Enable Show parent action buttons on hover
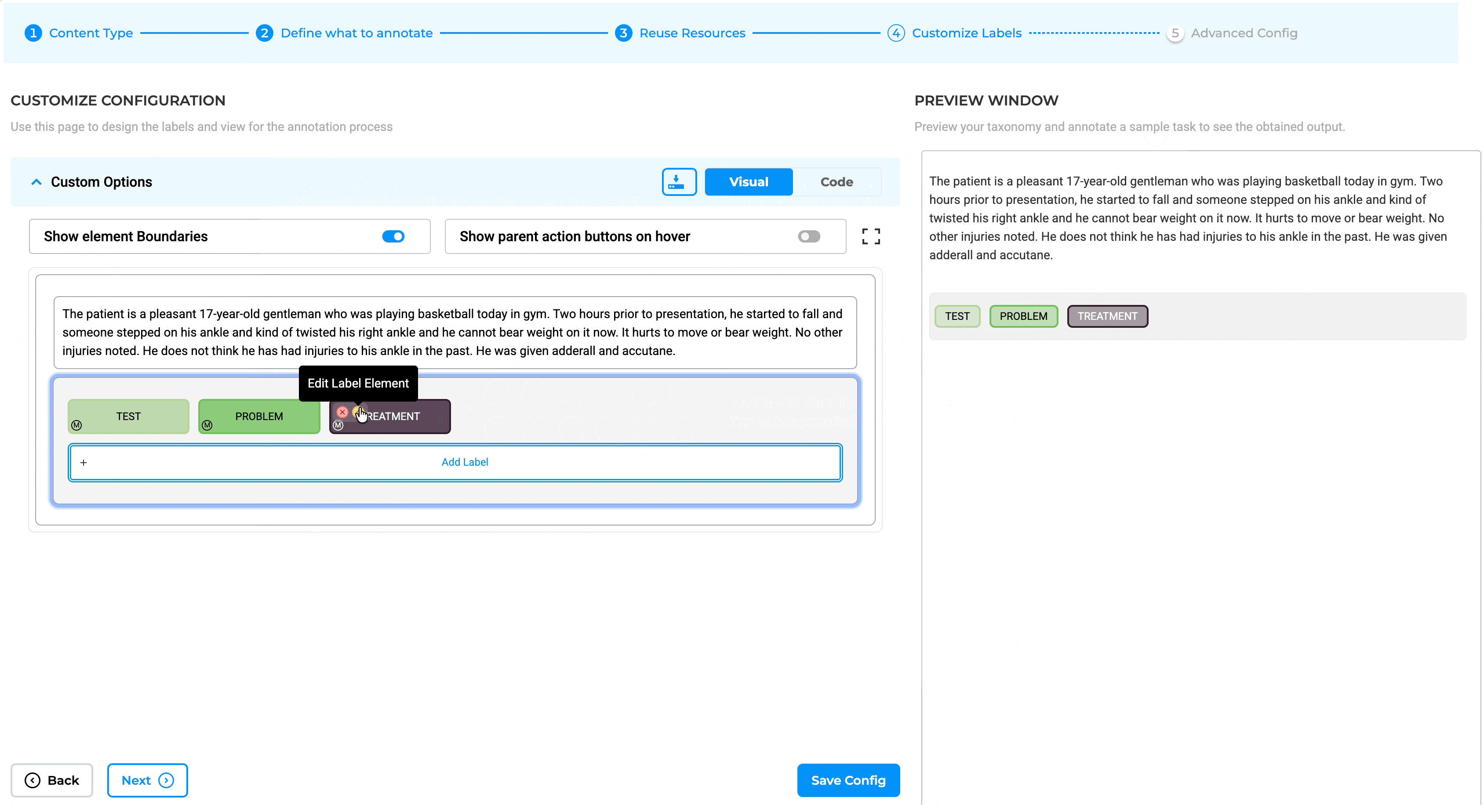The height and width of the screenshot is (812, 1484). 809,236
